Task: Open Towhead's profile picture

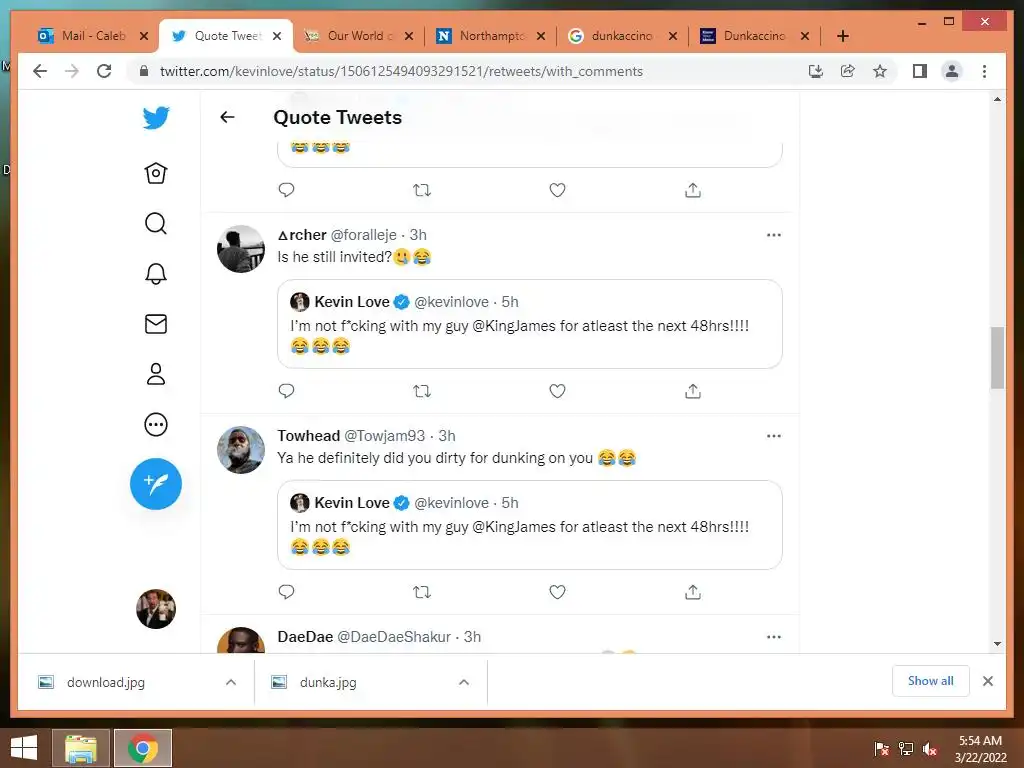Action: pyautogui.click(x=241, y=450)
